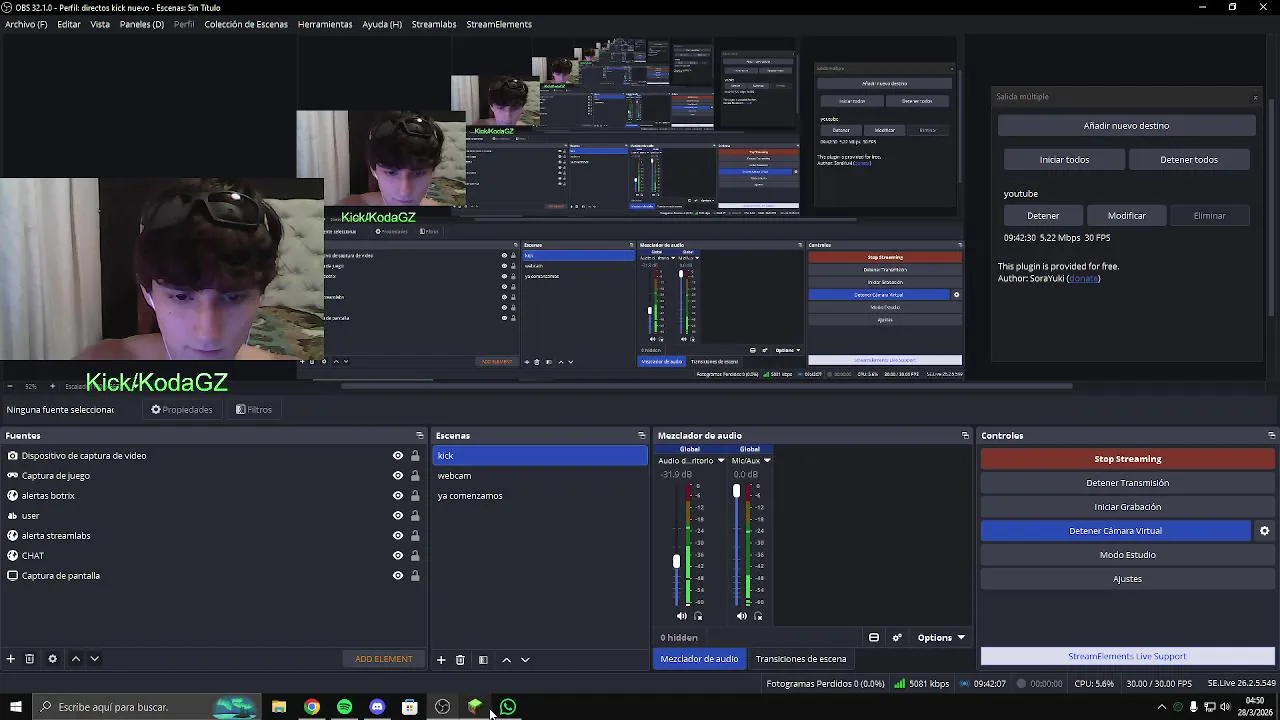Viewport: 1280px width, 720px height.
Task: Undock the Escenas panel icon
Action: tap(642, 436)
